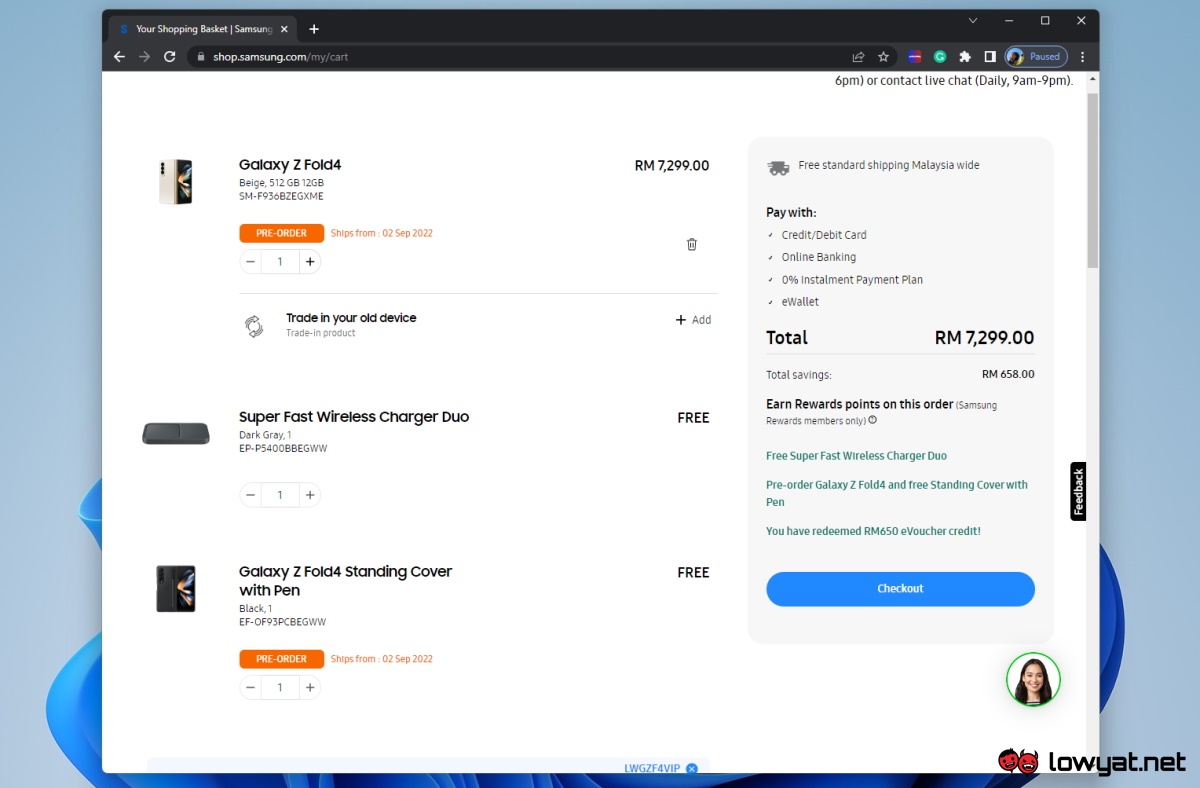
Task: Bookmark this page with the star icon
Action: pos(883,57)
